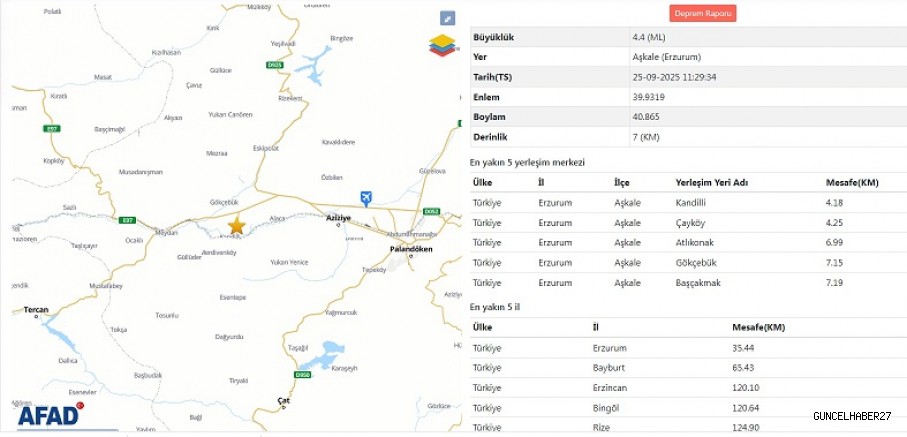The height and width of the screenshot is (437, 907).
Task: Select Erzincan in nearest provinces table
Action: pos(610,388)
